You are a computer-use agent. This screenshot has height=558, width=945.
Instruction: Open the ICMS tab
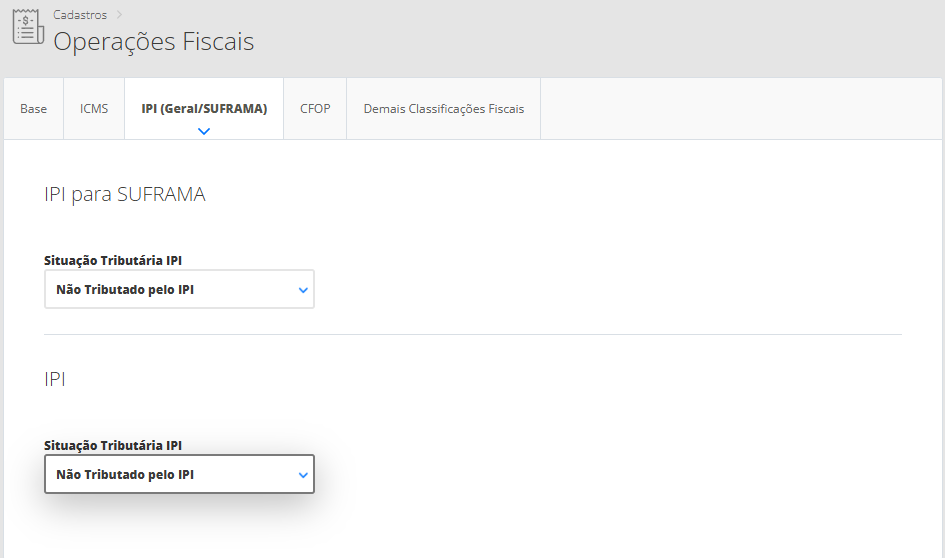tap(94, 109)
